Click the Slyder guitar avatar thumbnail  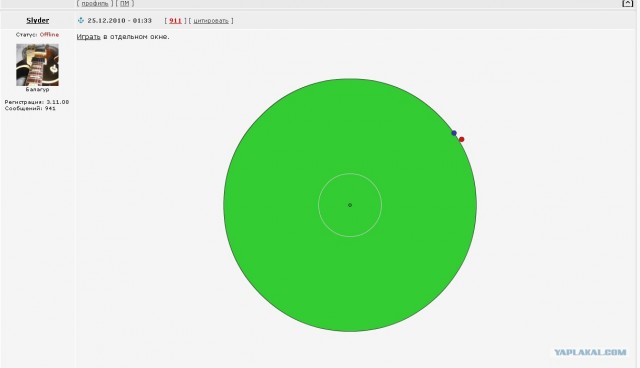pyautogui.click(x=37, y=65)
